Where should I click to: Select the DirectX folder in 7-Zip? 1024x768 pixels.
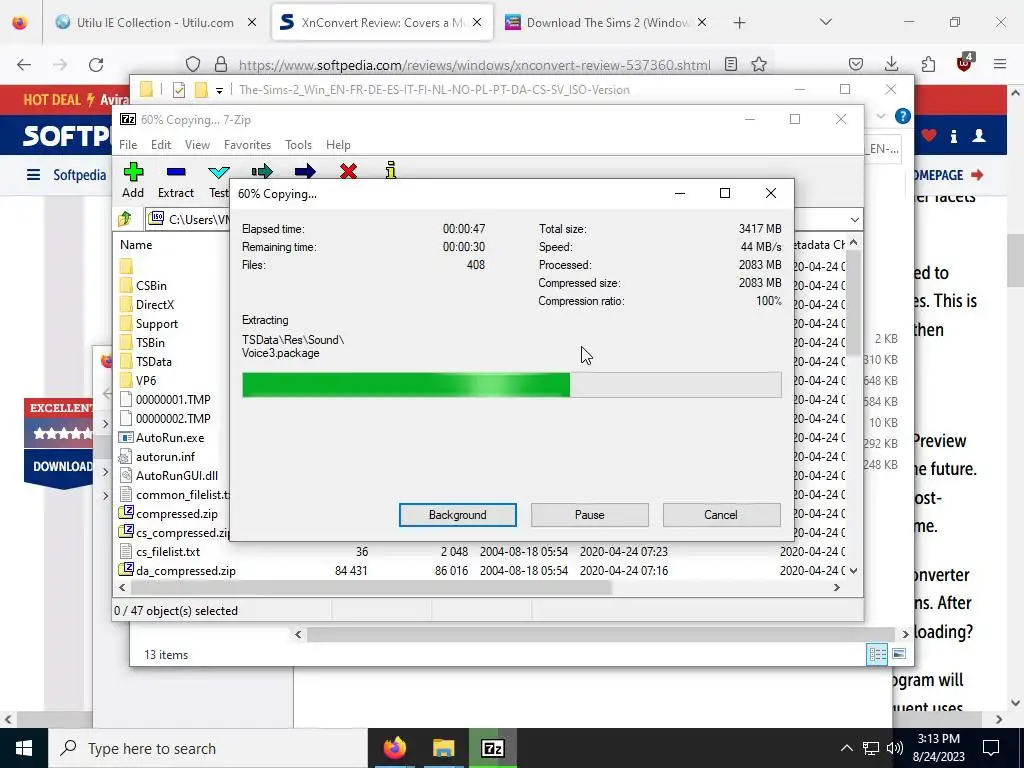155,304
